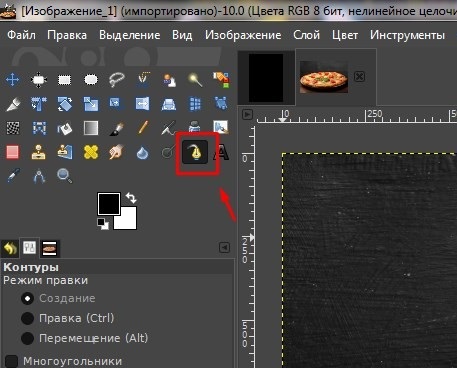Open the black foreground color swatch
This screenshot has height=368, width=457.
point(109,204)
